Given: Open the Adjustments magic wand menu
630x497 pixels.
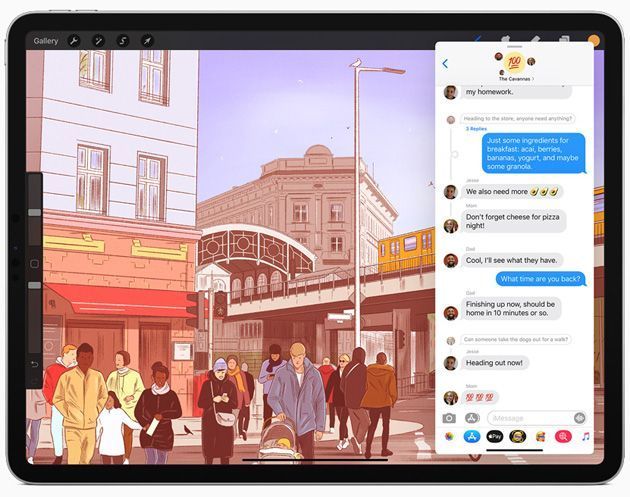Looking at the screenshot, I should [99, 41].
